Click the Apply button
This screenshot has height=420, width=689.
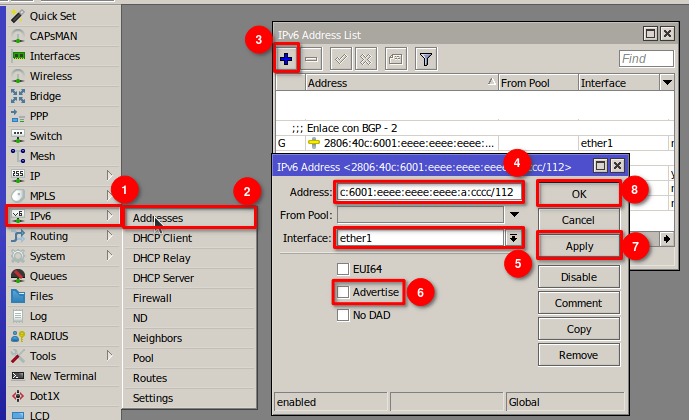pyautogui.click(x=579, y=245)
